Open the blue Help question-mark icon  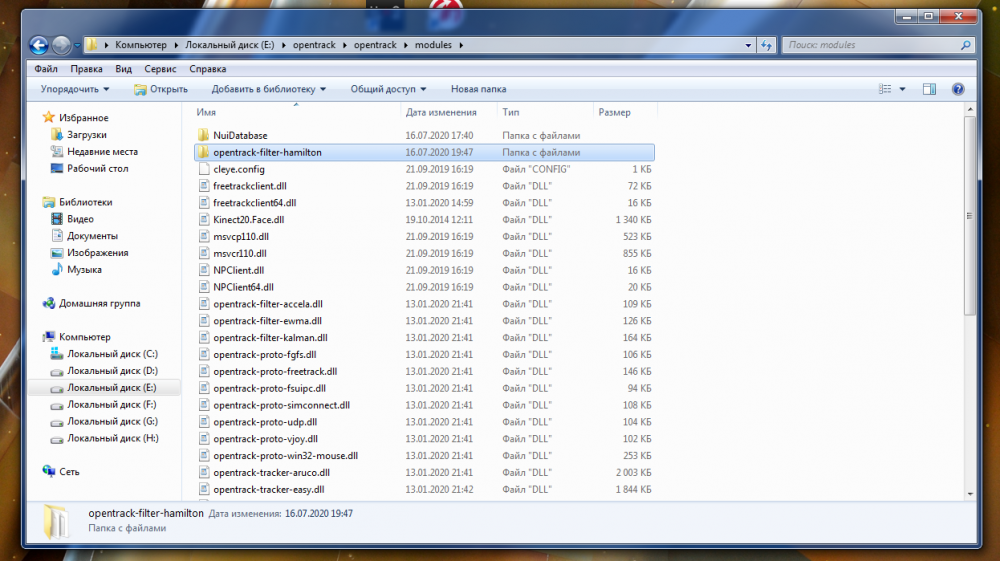[x=958, y=89]
